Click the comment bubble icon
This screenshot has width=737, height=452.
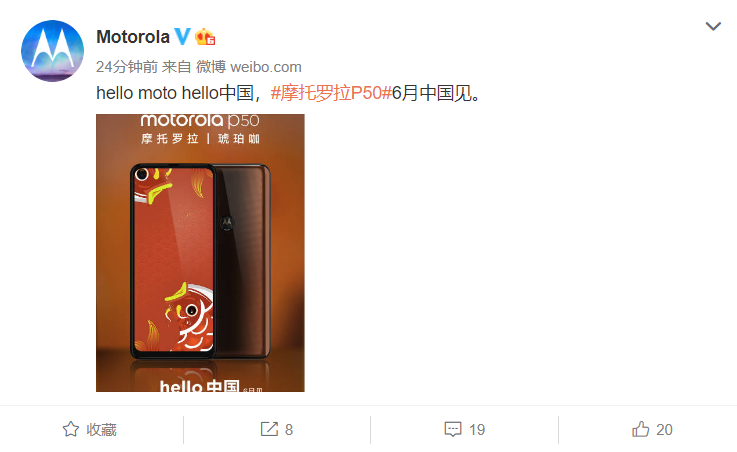(x=453, y=429)
